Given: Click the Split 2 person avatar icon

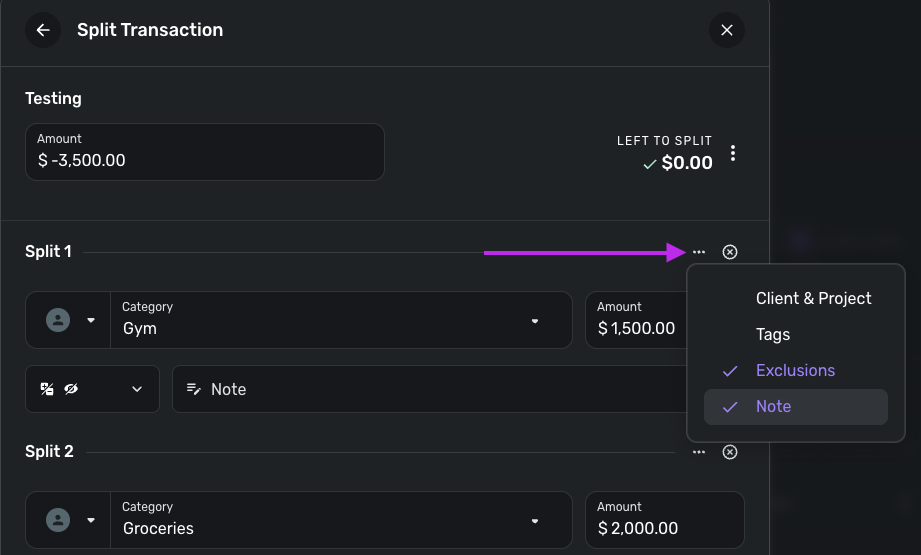Looking at the screenshot, I should click(x=59, y=520).
